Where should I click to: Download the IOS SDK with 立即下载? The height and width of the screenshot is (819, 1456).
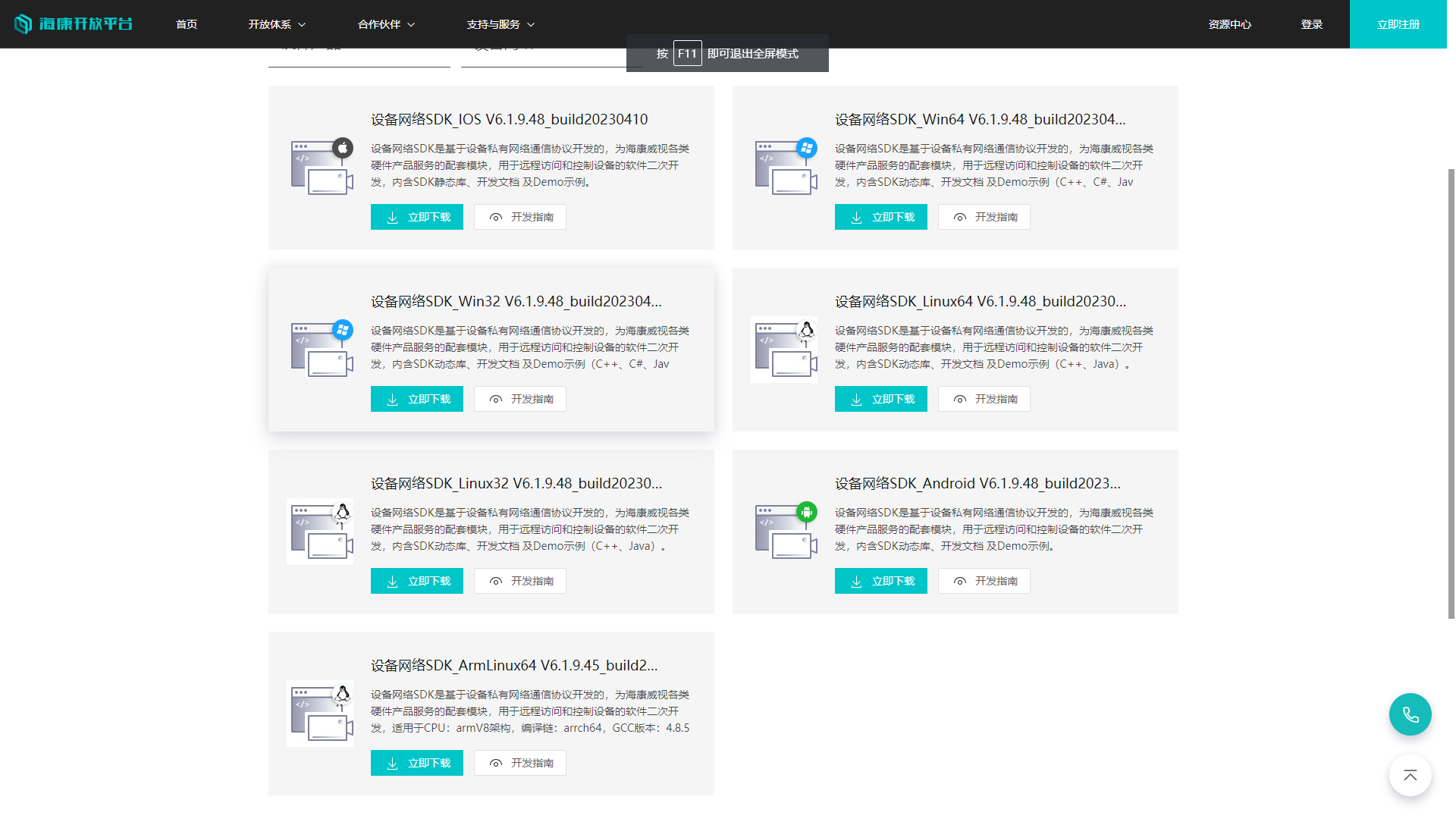(x=417, y=217)
